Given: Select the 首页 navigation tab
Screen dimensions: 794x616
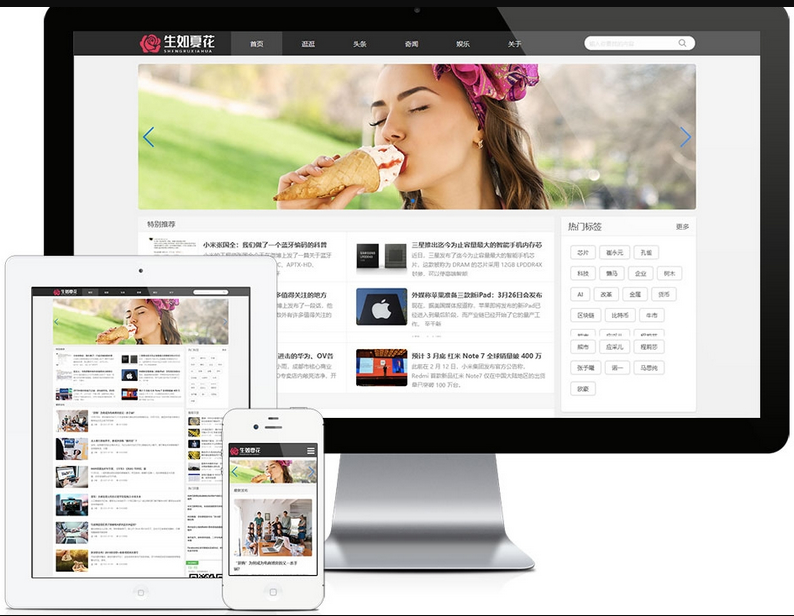Looking at the screenshot, I should tap(257, 44).
